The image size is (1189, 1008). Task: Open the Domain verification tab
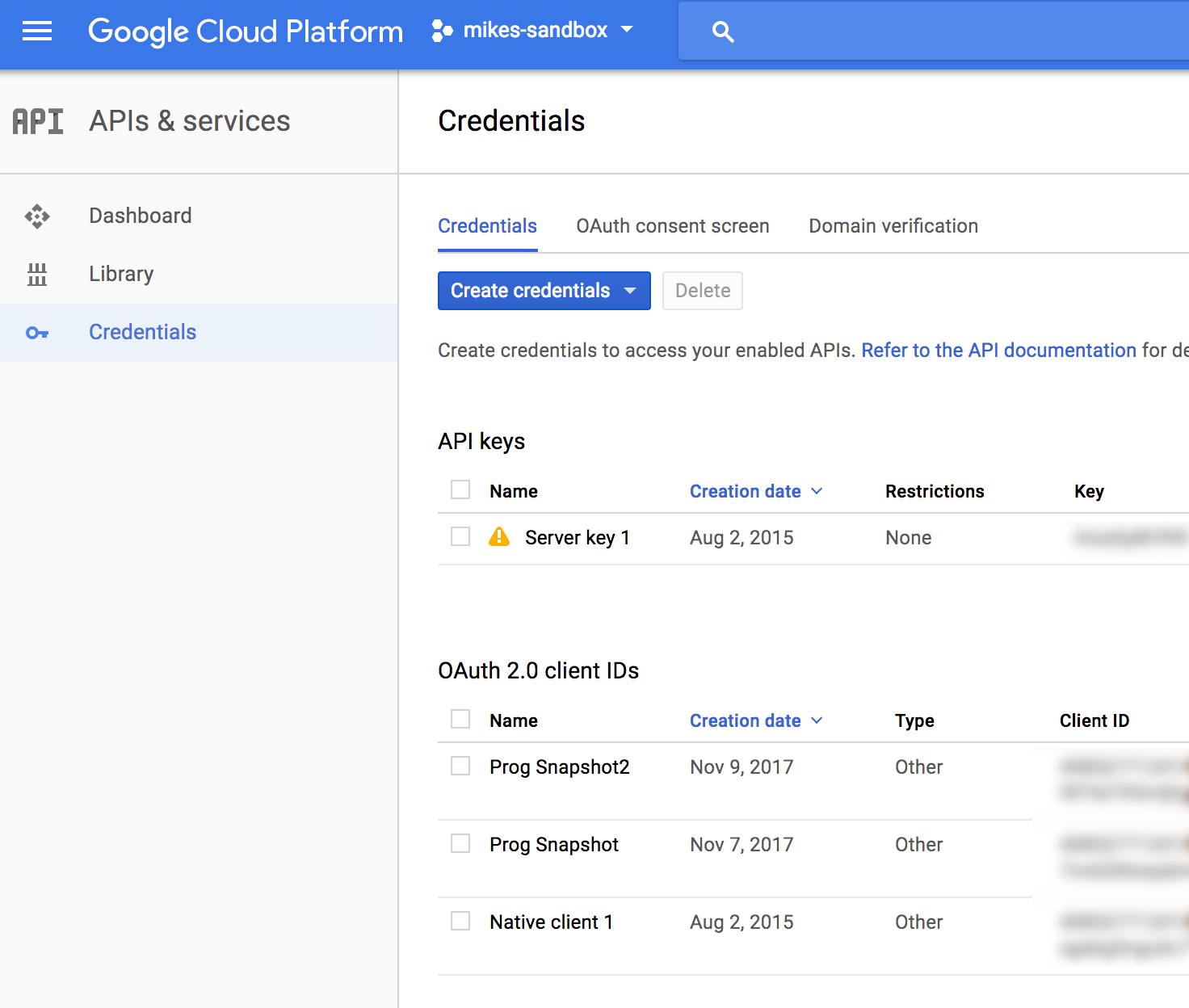click(x=893, y=226)
